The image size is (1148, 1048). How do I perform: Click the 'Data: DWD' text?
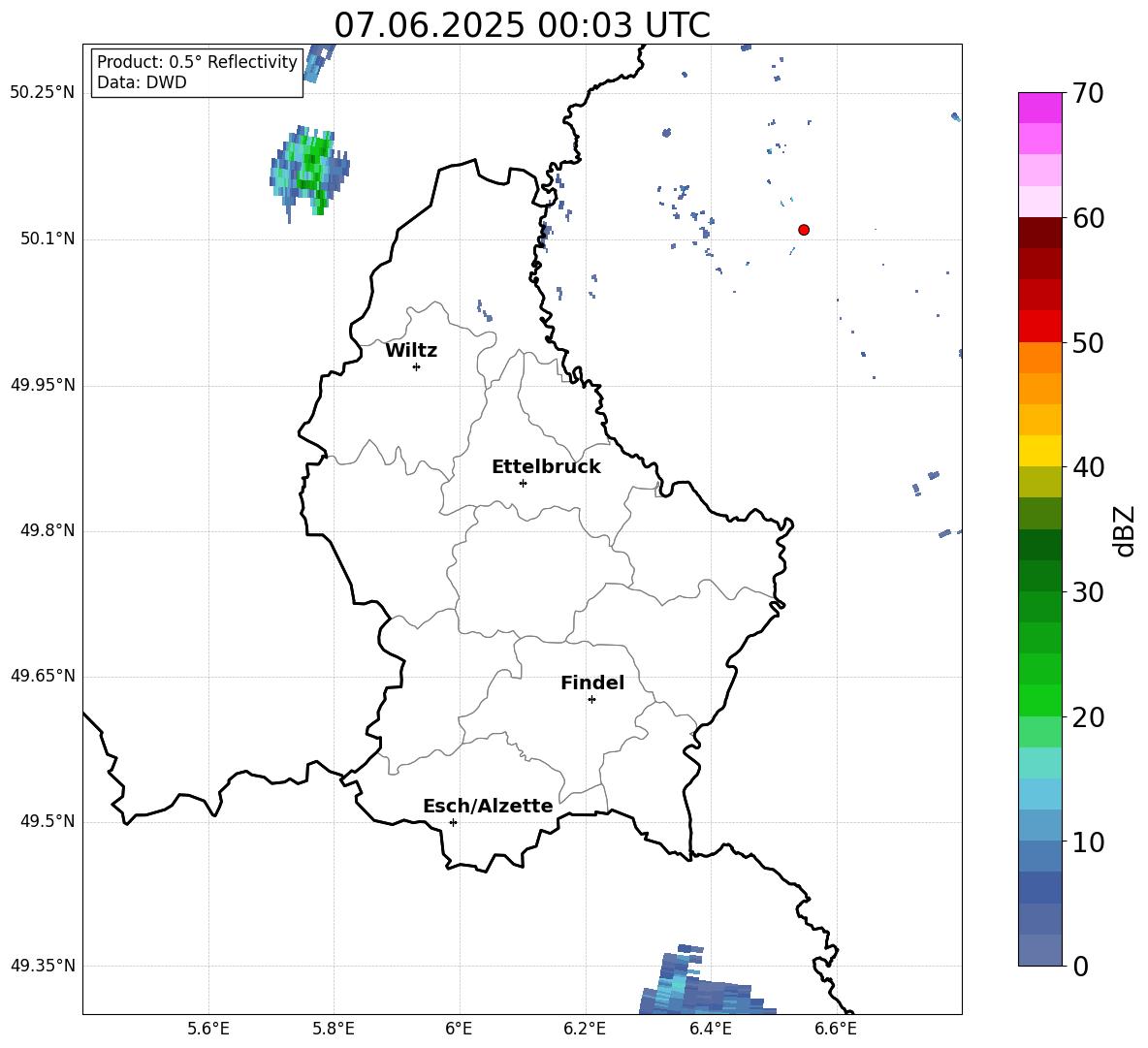click(142, 82)
